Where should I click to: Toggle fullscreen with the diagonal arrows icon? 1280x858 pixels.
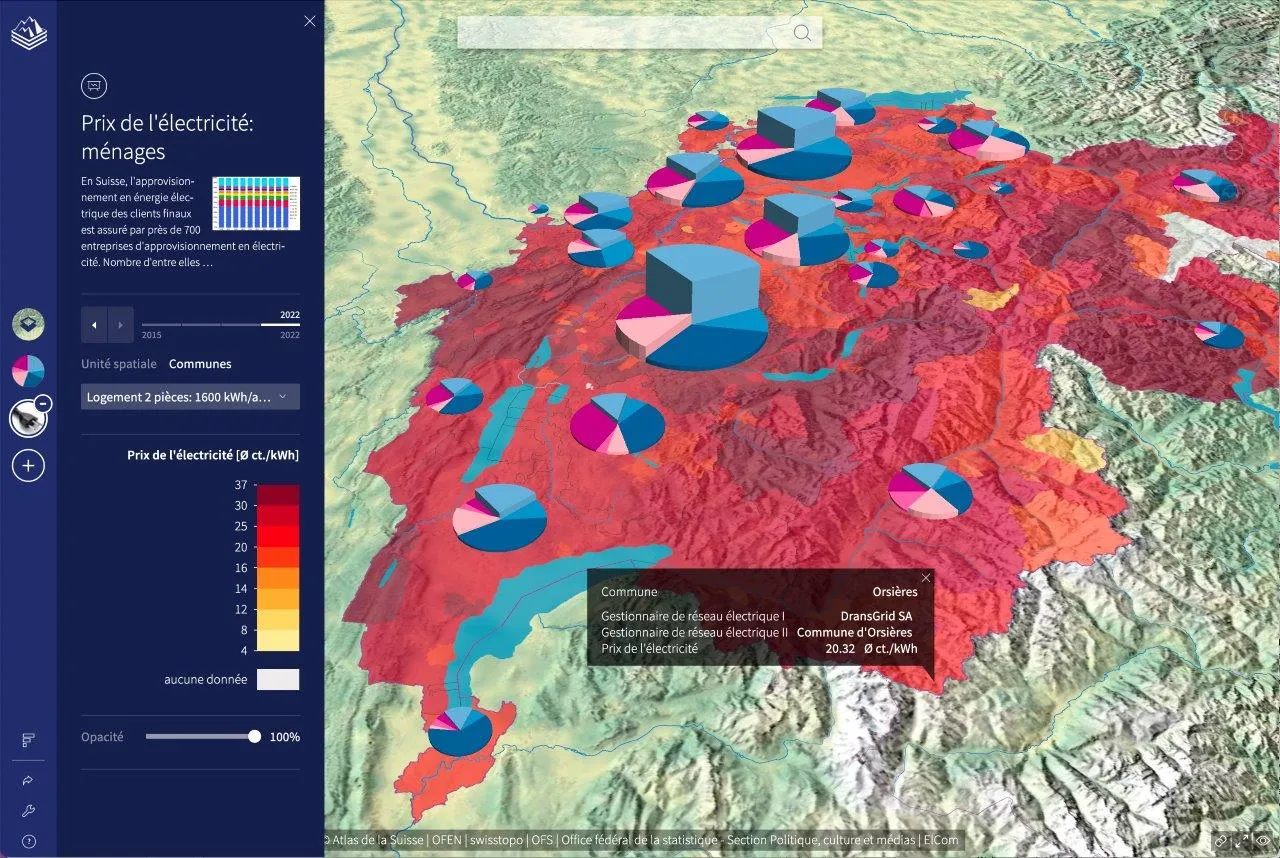1242,843
